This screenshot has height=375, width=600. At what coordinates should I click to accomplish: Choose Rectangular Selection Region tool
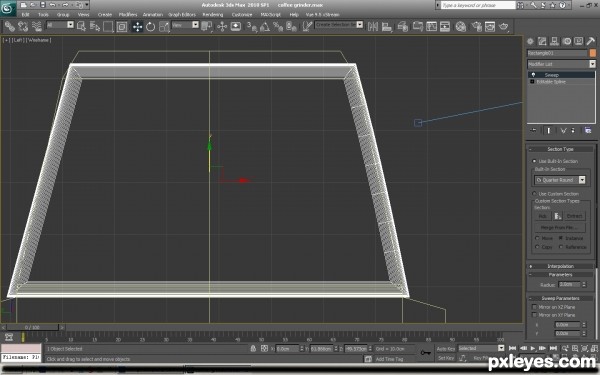108,26
